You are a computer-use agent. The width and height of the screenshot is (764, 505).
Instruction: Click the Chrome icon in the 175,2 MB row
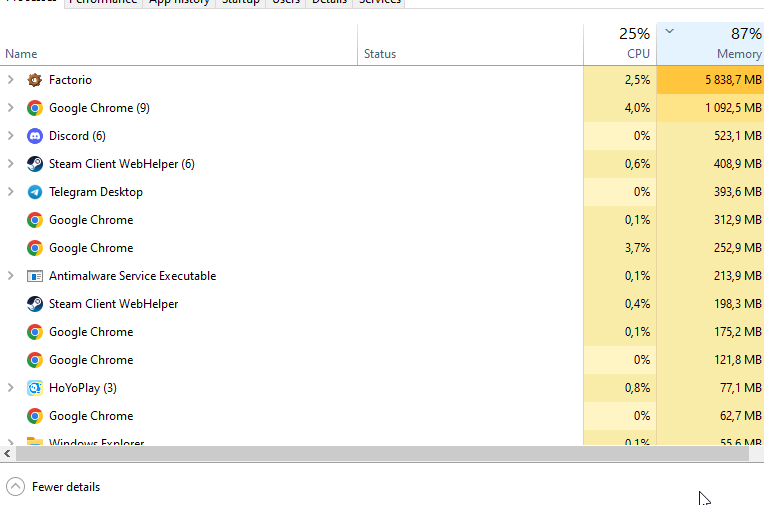[x=35, y=332]
